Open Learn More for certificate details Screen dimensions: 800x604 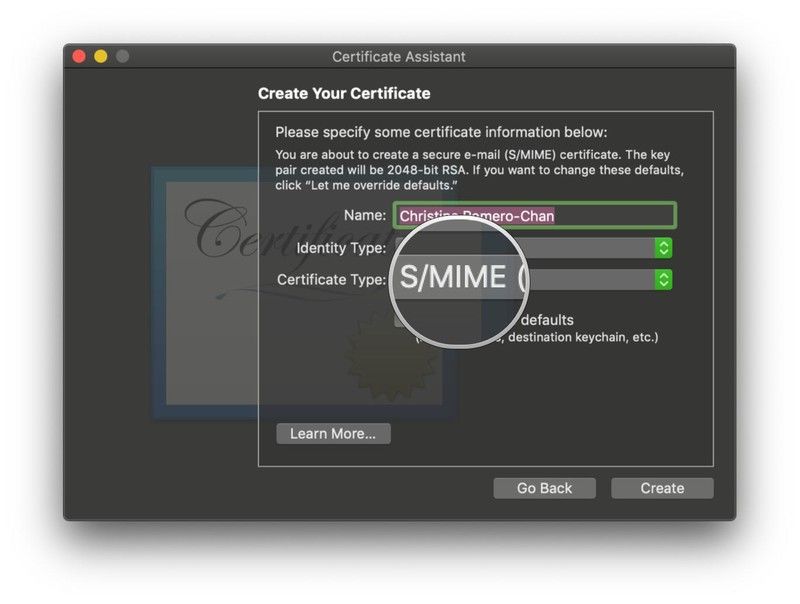click(x=333, y=433)
